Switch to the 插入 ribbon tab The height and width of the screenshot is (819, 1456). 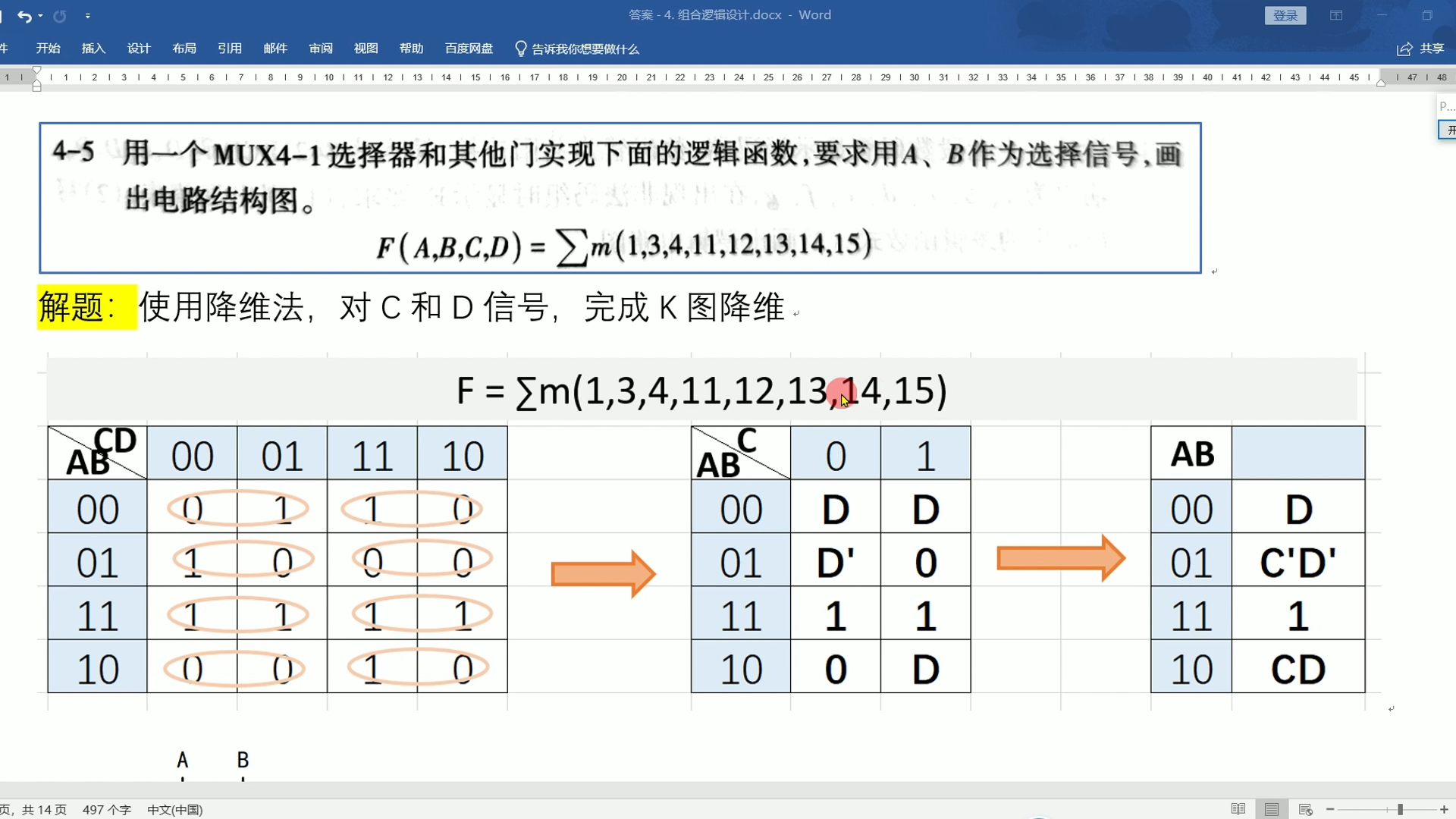[x=93, y=48]
